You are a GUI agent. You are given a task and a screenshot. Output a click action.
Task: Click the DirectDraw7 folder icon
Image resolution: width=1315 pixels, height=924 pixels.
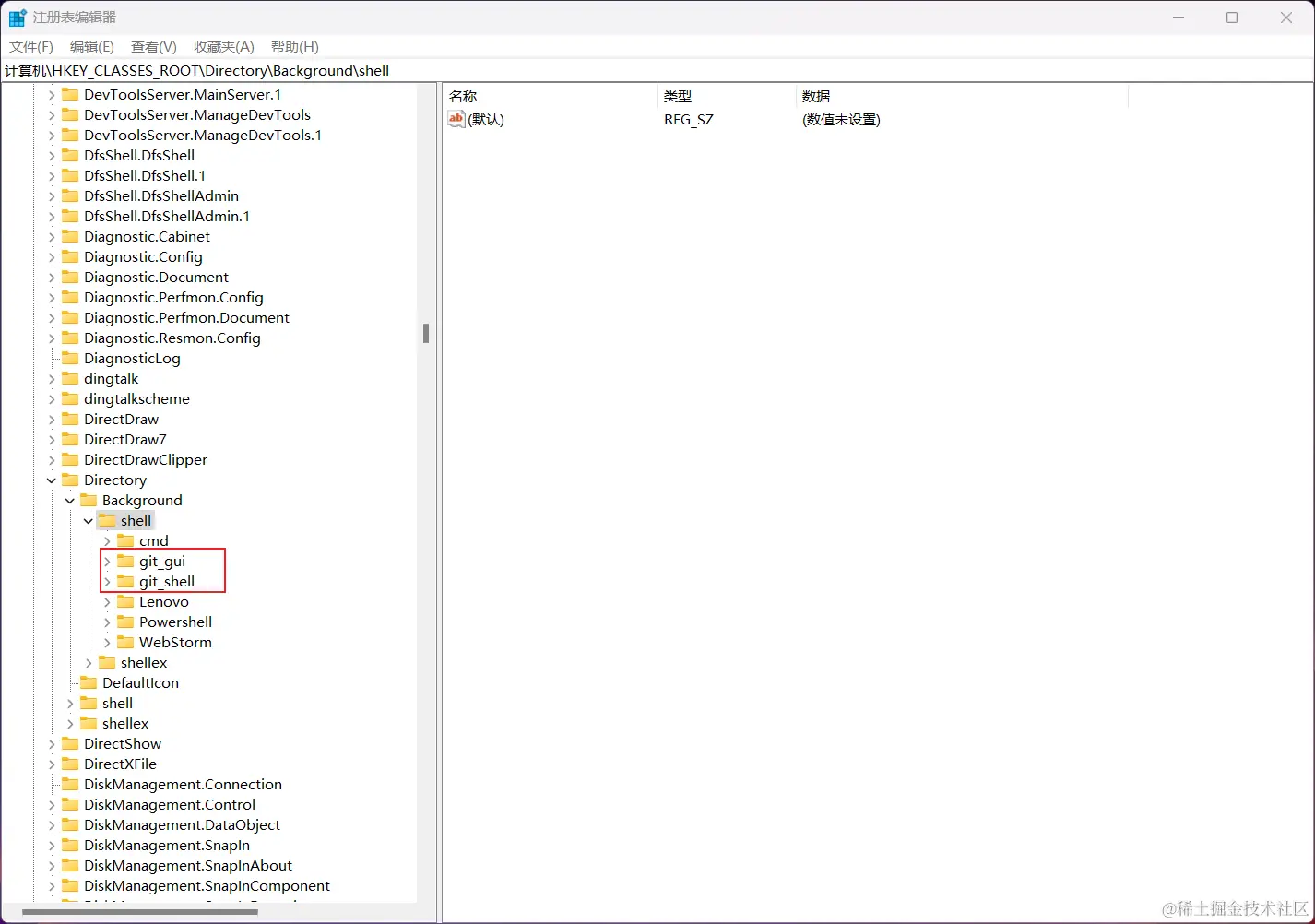pyautogui.click(x=70, y=439)
